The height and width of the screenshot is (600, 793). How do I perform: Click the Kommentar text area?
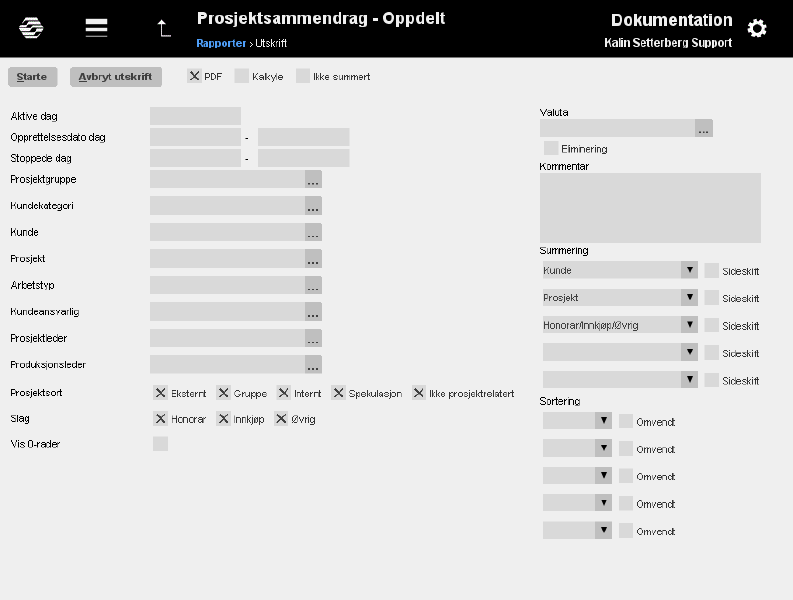[650, 208]
